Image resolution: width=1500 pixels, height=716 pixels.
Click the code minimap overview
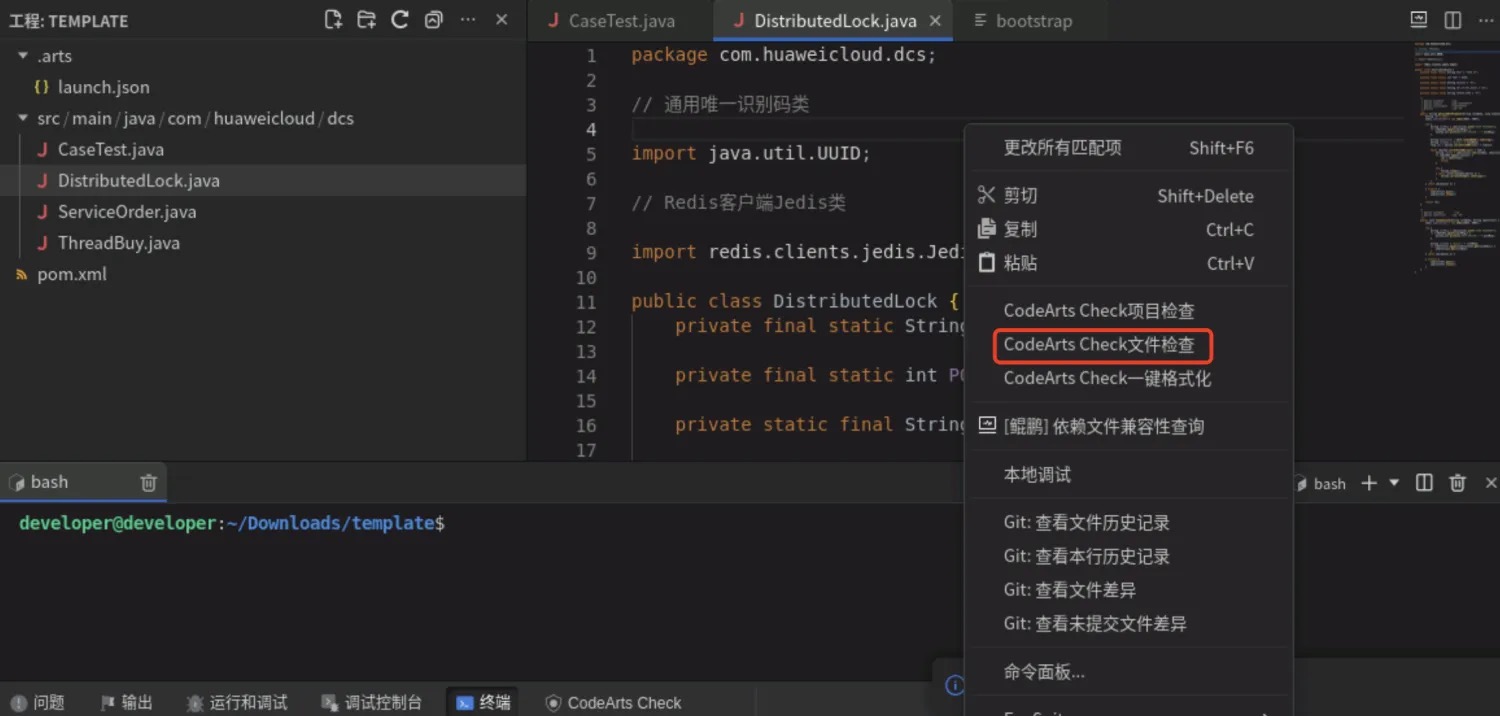tap(1455, 160)
